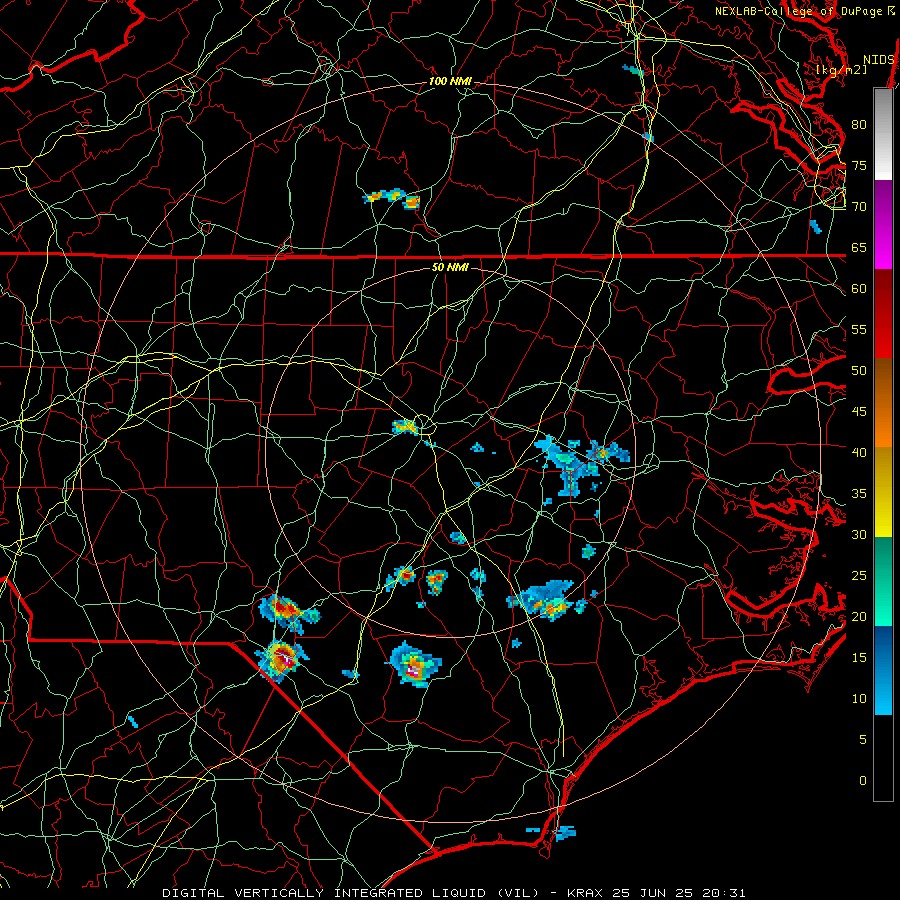Click the 70 value on the VIL scale
Image resolution: width=900 pixels, height=900 pixels.
[859, 207]
